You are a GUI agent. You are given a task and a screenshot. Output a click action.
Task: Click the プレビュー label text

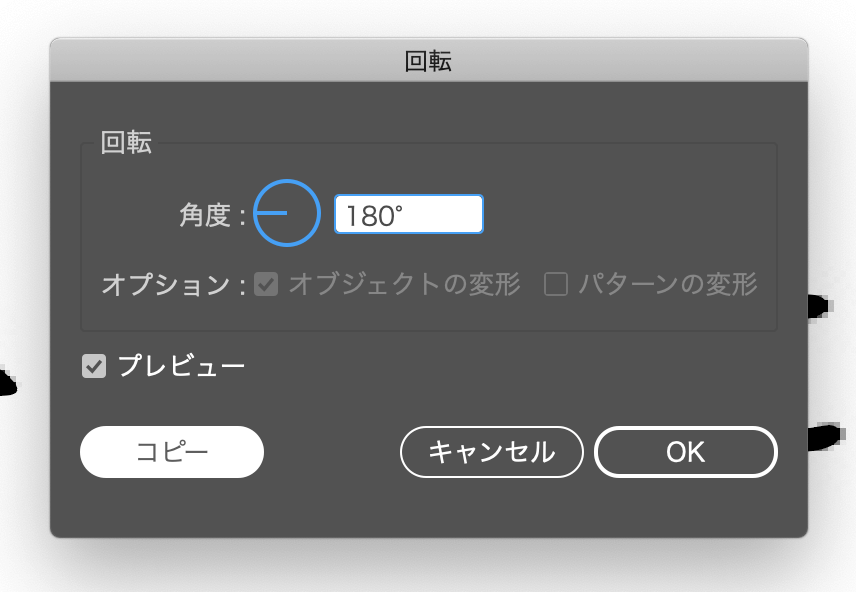[181, 366]
